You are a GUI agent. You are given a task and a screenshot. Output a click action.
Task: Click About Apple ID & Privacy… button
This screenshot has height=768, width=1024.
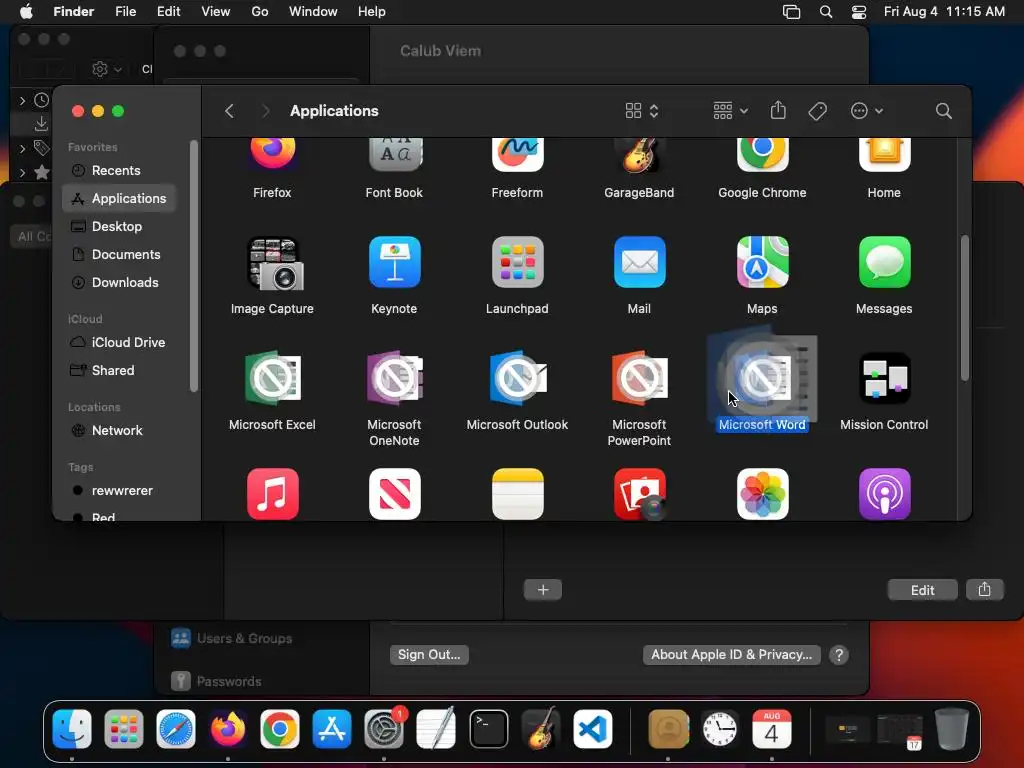731,654
